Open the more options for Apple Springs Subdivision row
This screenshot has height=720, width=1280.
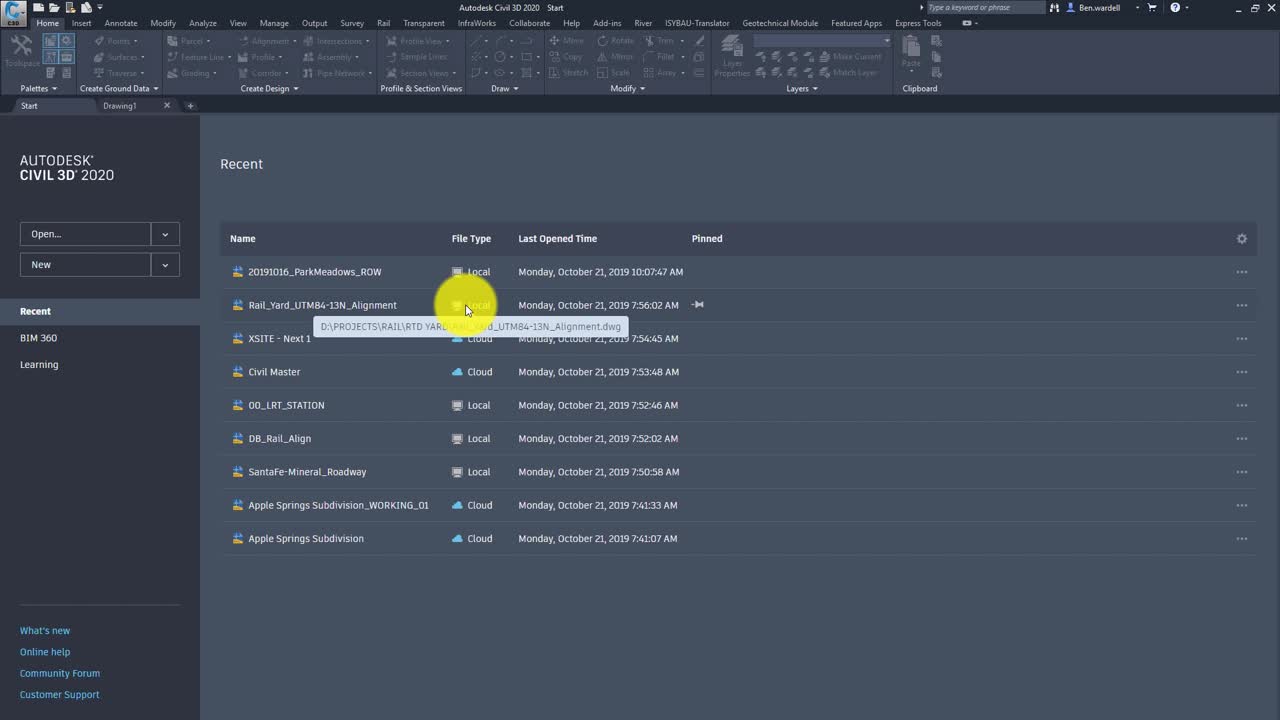[x=1241, y=539]
